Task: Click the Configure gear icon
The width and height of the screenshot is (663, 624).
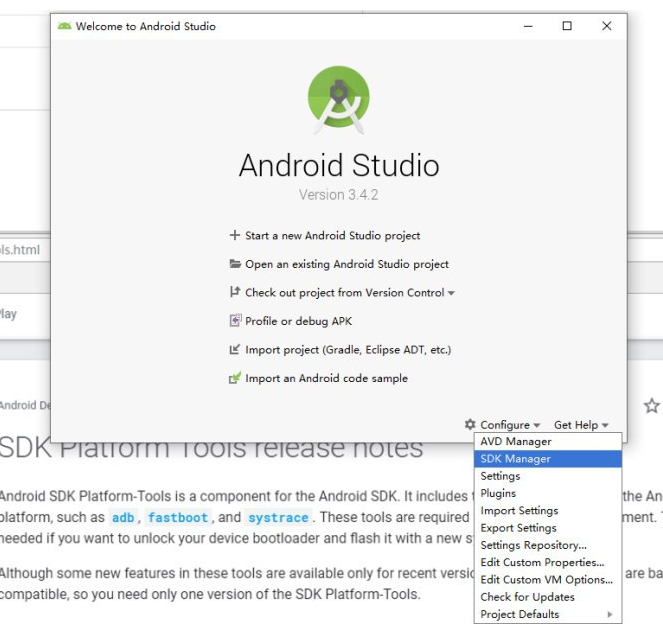Action: tap(470, 424)
